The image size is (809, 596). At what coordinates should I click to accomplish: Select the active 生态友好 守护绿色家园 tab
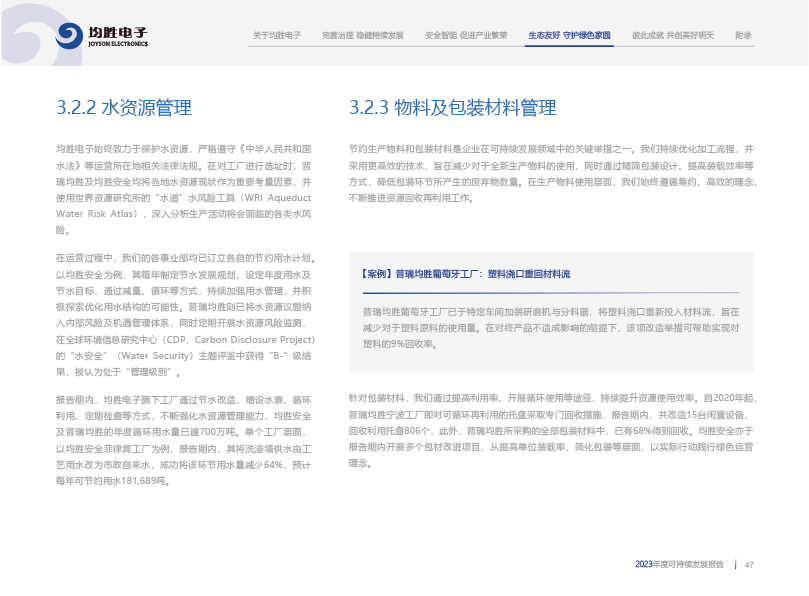(x=569, y=35)
